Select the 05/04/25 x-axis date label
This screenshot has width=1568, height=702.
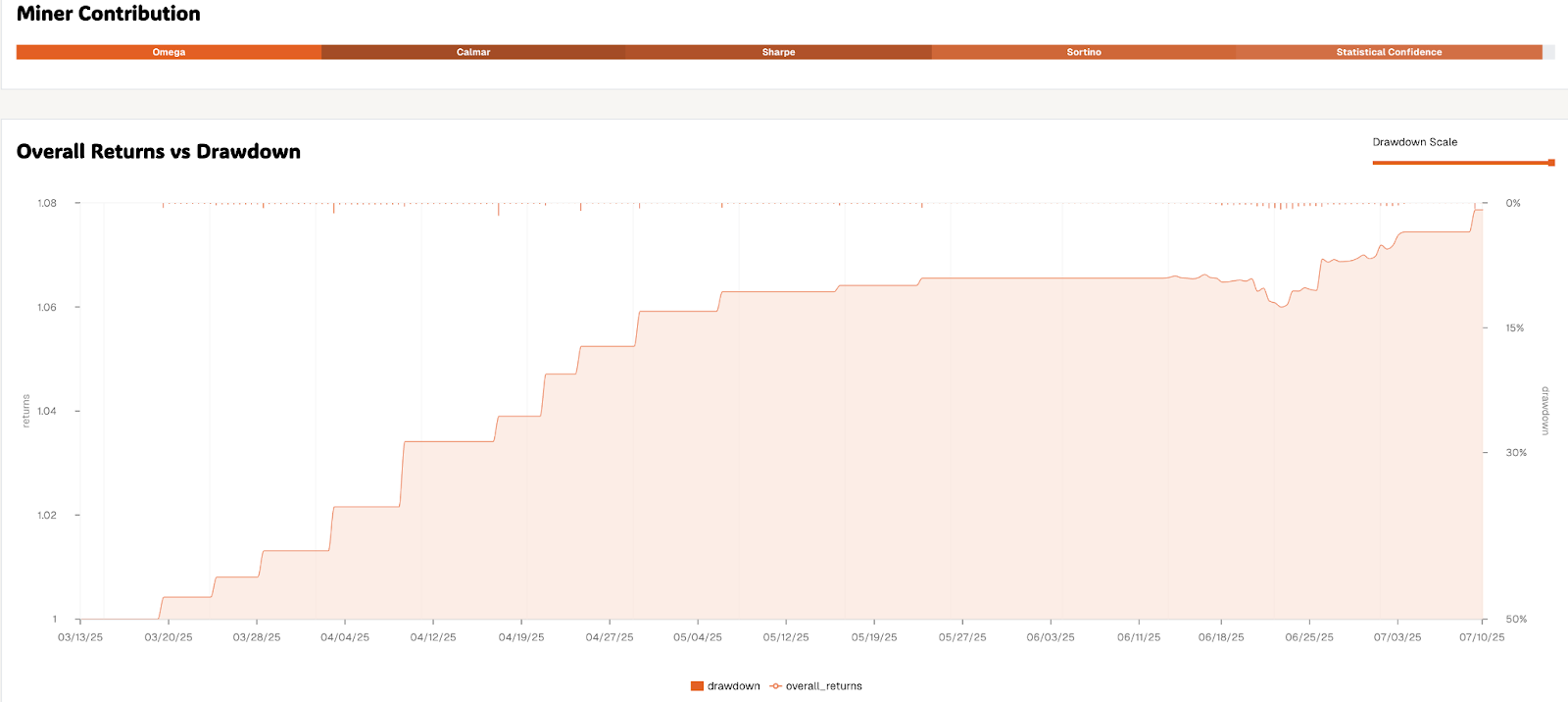click(x=698, y=637)
